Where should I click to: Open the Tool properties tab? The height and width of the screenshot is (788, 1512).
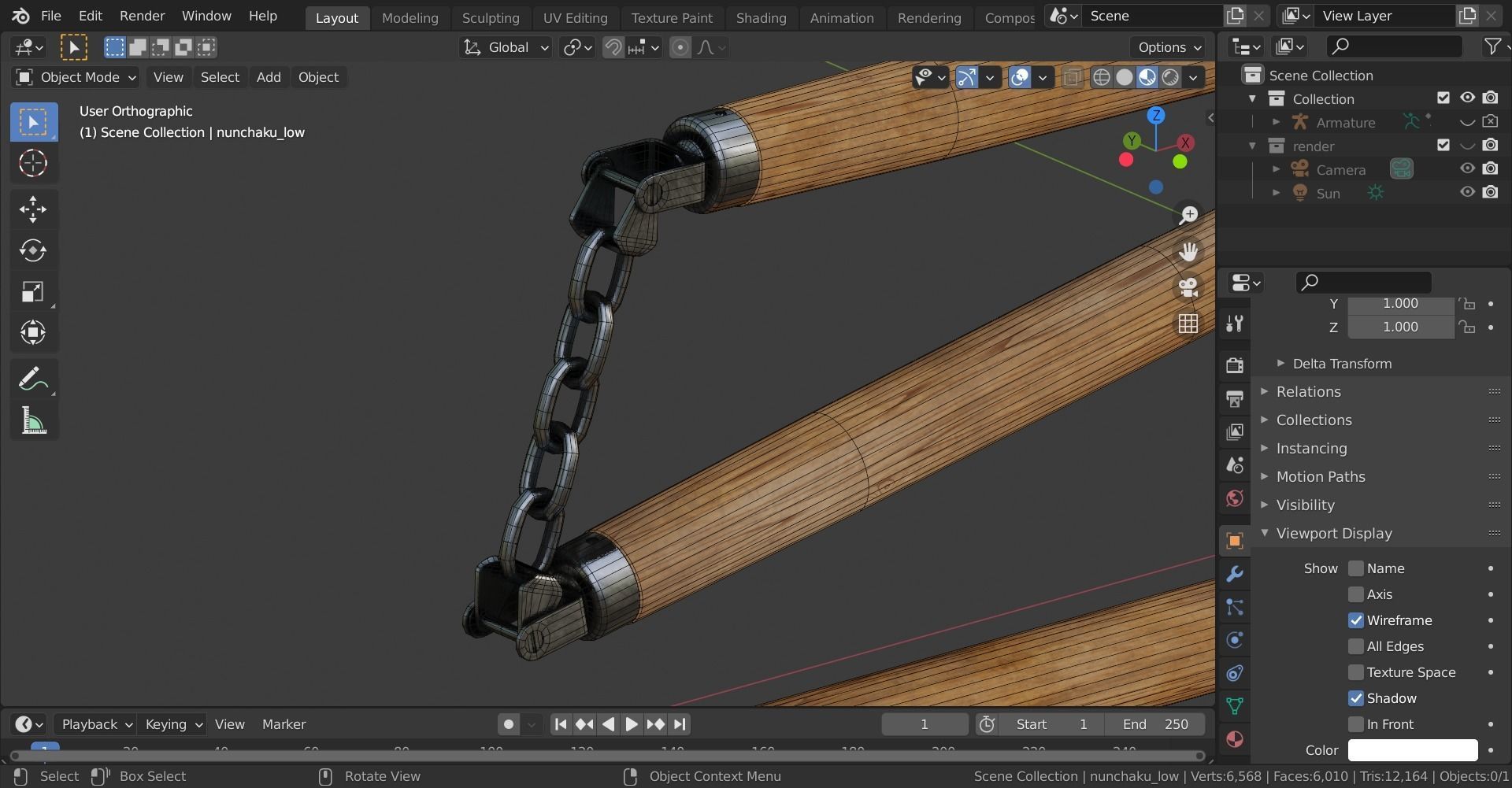[1235, 323]
